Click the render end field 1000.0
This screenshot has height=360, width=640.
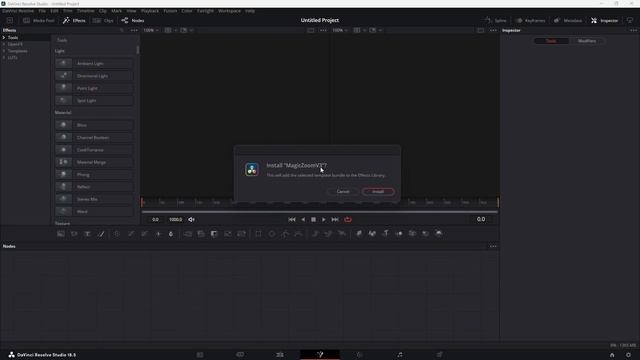tap(176, 220)
